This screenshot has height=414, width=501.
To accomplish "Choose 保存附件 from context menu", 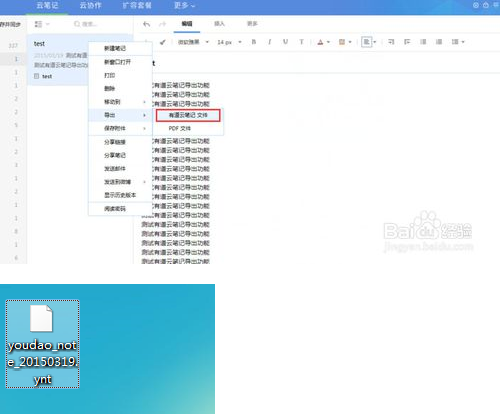I will (120, 128).
